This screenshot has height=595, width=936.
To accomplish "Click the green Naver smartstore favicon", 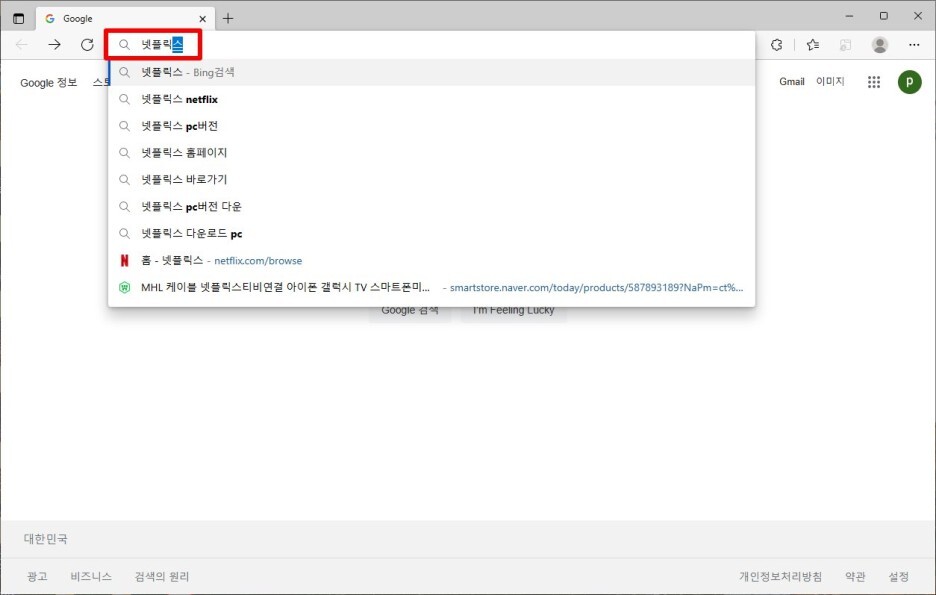I will 124,288.
